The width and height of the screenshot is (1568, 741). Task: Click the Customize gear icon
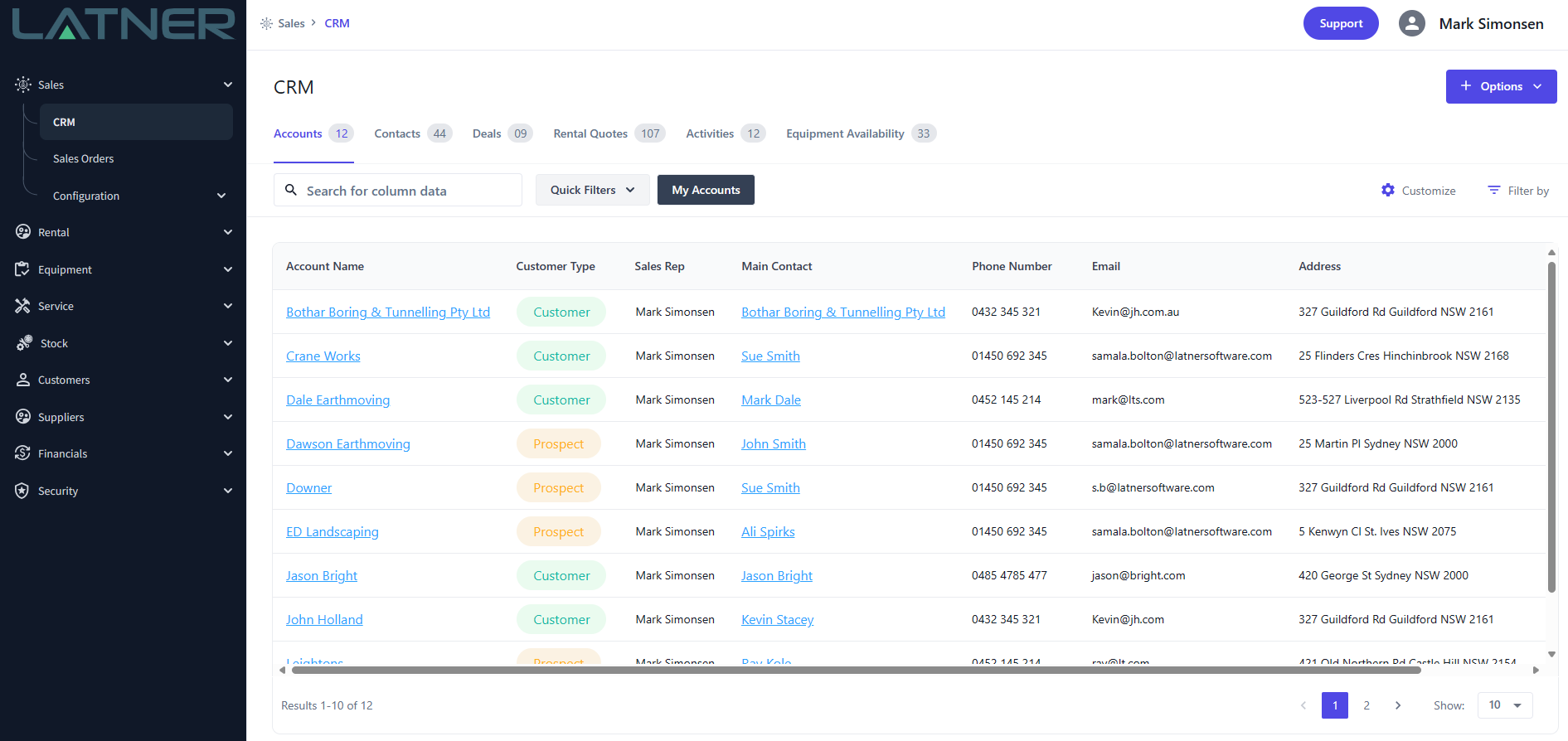[1387, 190]
